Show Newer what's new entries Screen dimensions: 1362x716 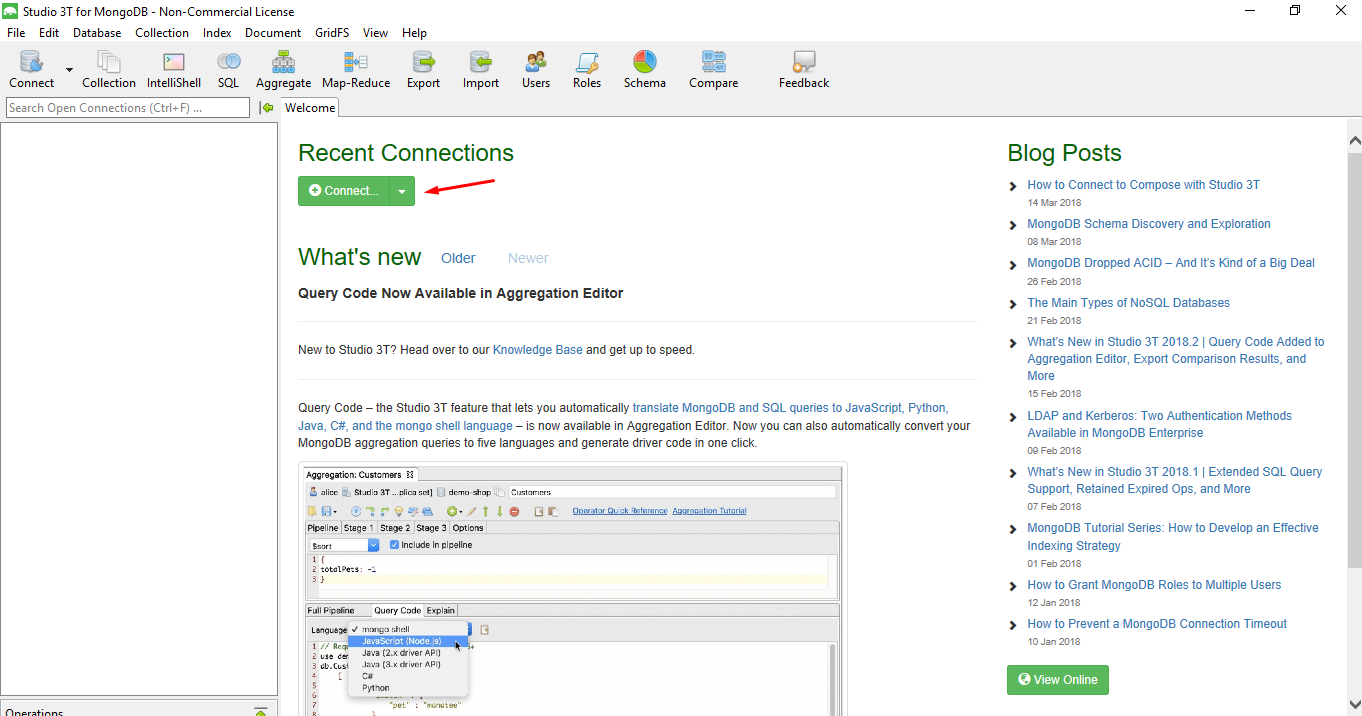pos(528,258)
